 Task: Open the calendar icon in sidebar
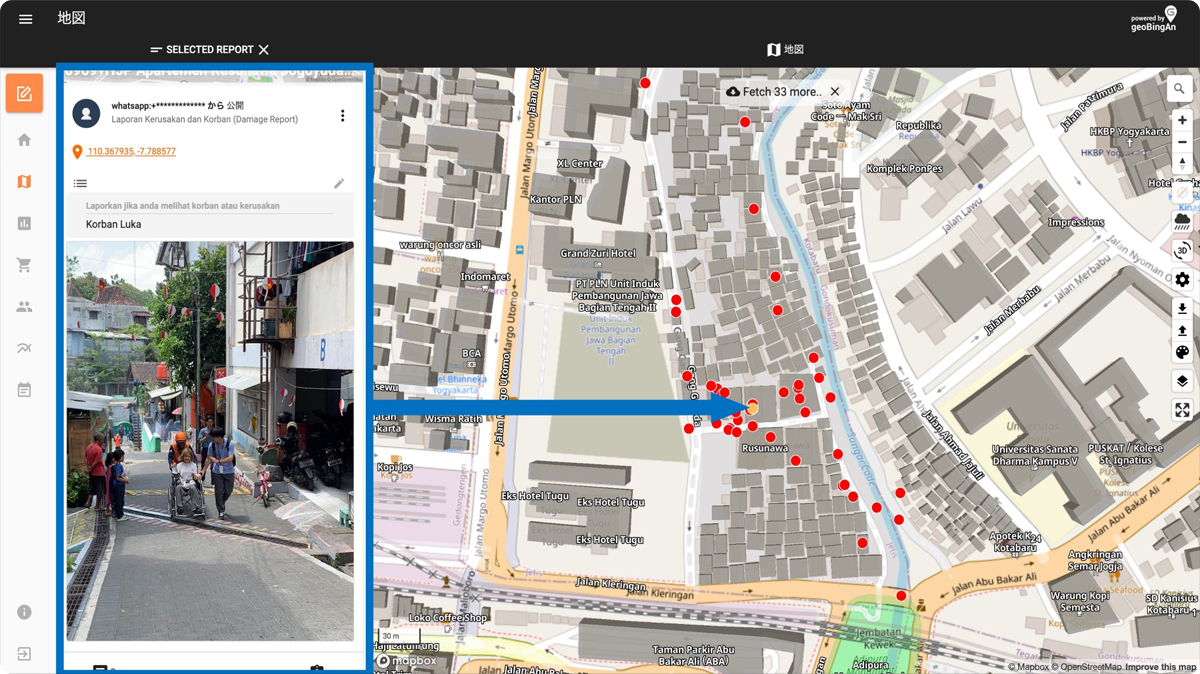click(24, 390)
